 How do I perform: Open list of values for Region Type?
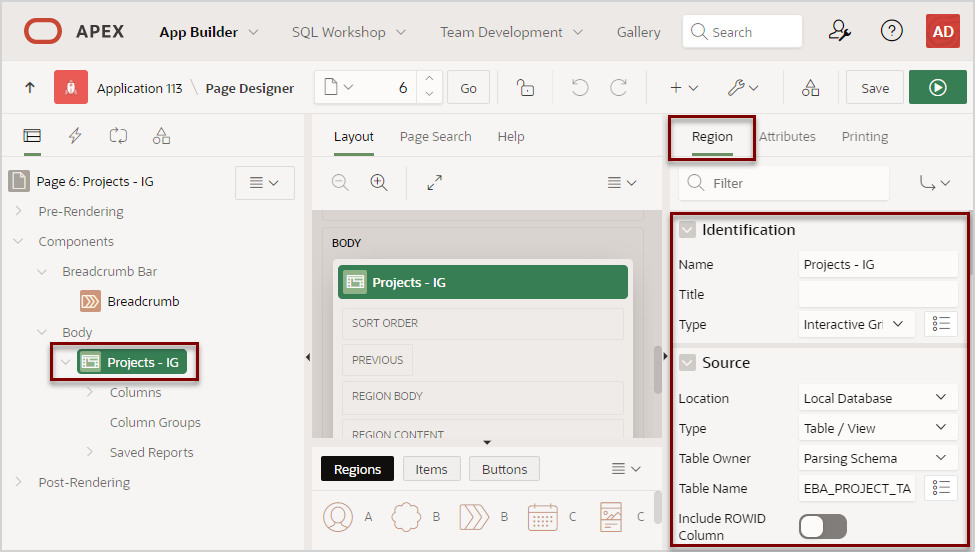pyautogui.click(x=941, y=324)
